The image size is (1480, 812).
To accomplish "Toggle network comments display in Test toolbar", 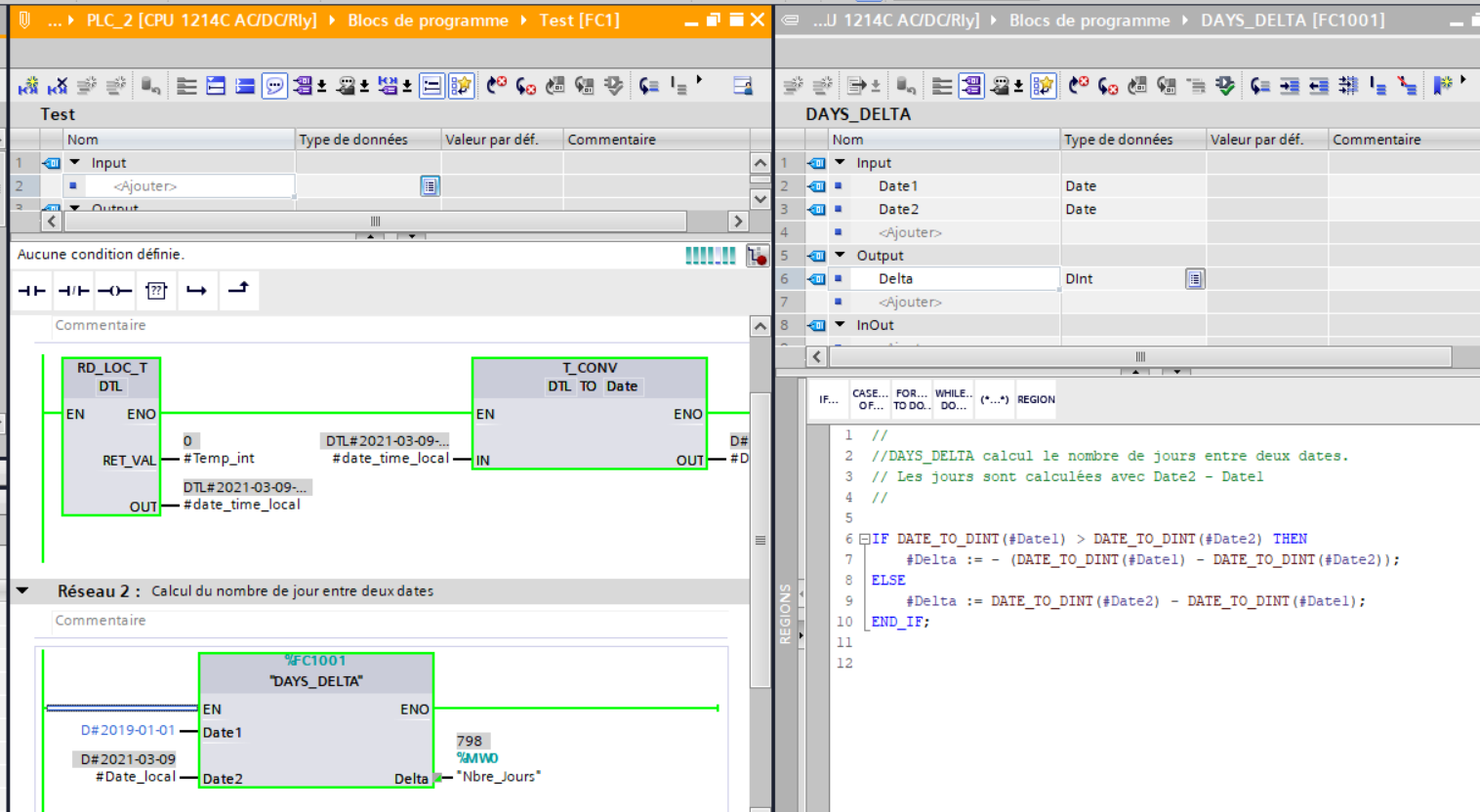I will point(274,86).
